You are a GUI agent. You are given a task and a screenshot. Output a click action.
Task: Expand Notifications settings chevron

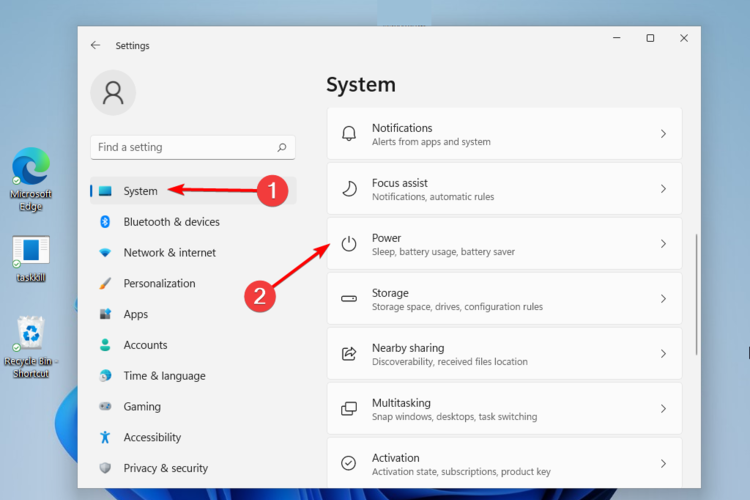tap(663, 134)
